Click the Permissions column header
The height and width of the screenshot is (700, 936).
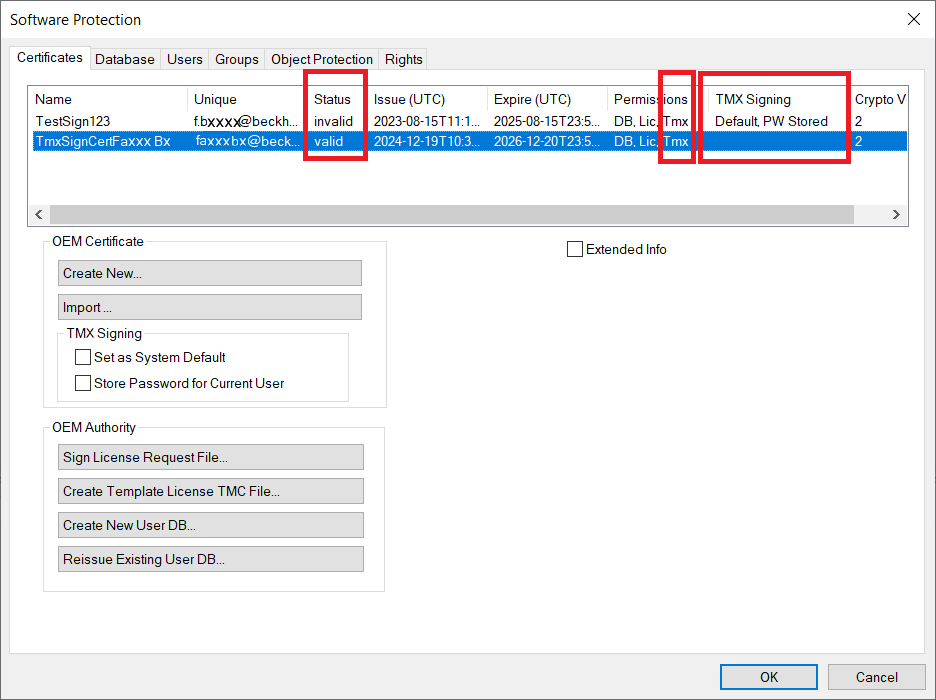(658, 99)
